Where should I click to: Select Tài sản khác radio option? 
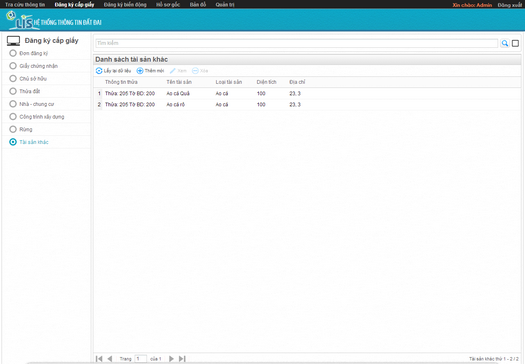click(x=13, y=142)
